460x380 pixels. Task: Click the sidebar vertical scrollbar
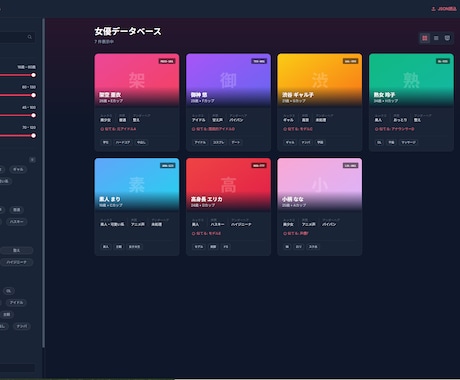(x=43, y=183)
